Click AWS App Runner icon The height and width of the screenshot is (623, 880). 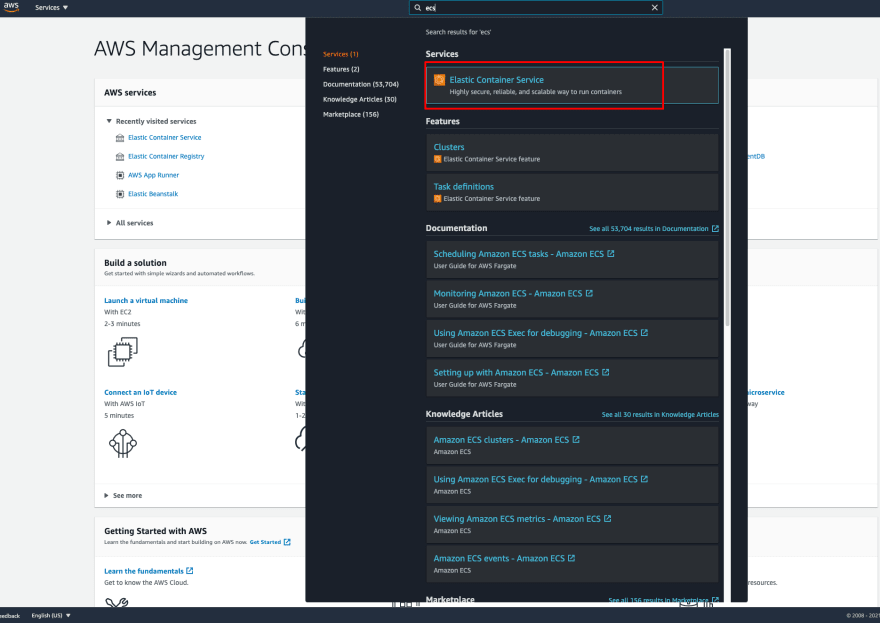120,176
